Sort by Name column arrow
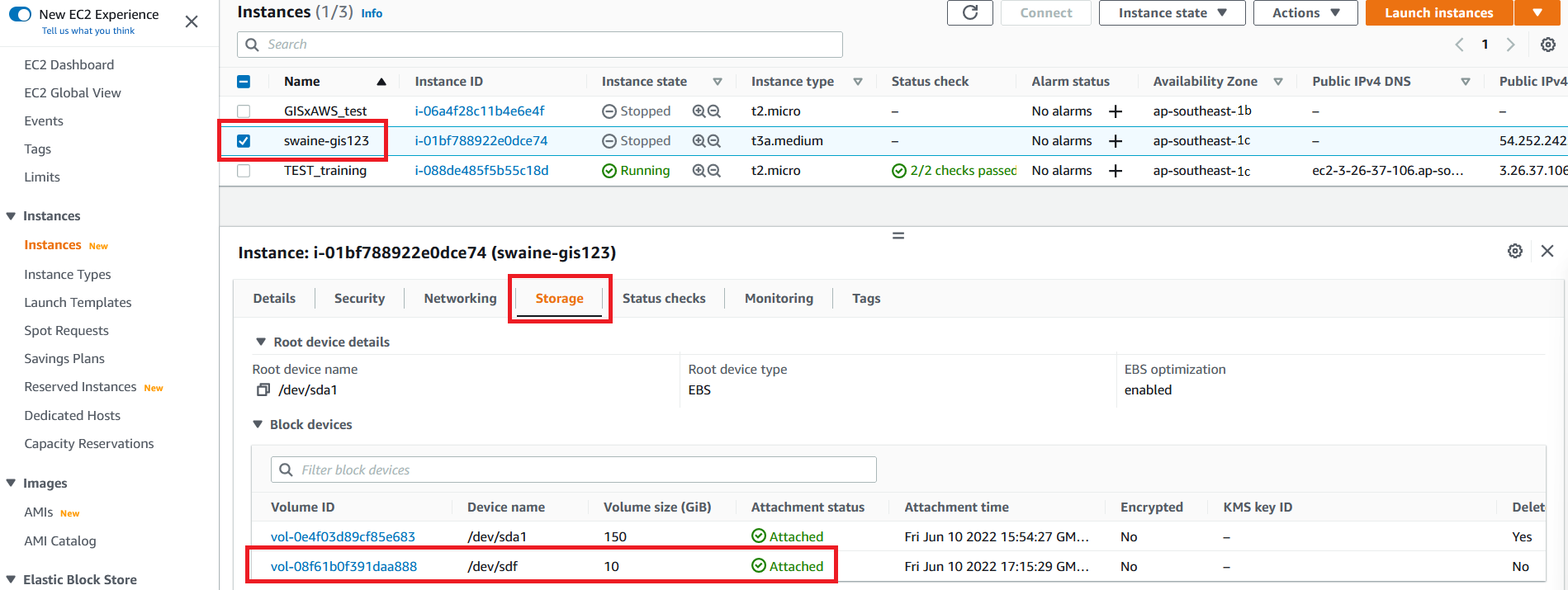This screenshot has height=590, width=1568. [x=381, y=82]
